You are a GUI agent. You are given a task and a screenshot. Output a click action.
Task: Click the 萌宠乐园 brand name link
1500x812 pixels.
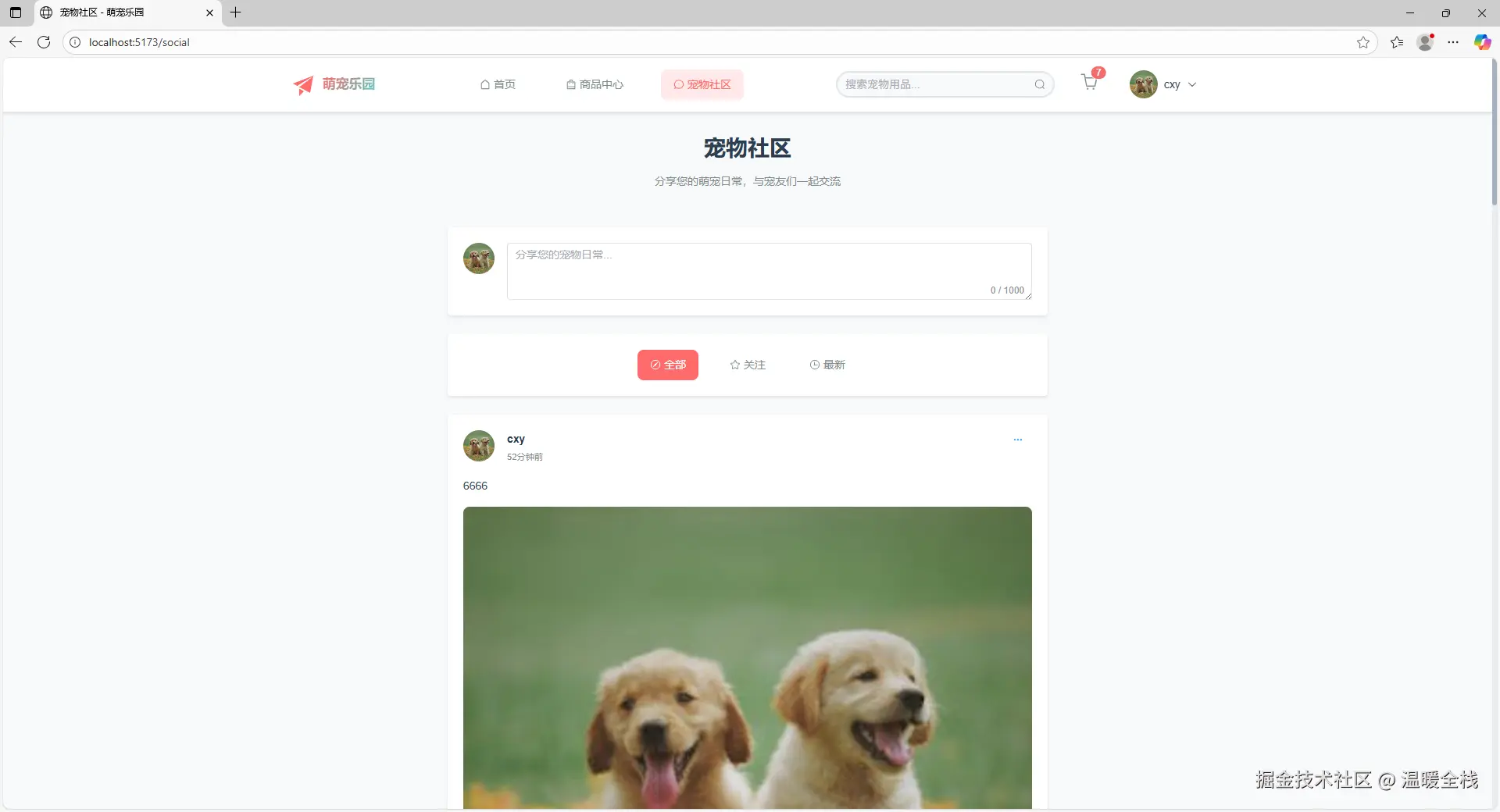coord(348,84)
